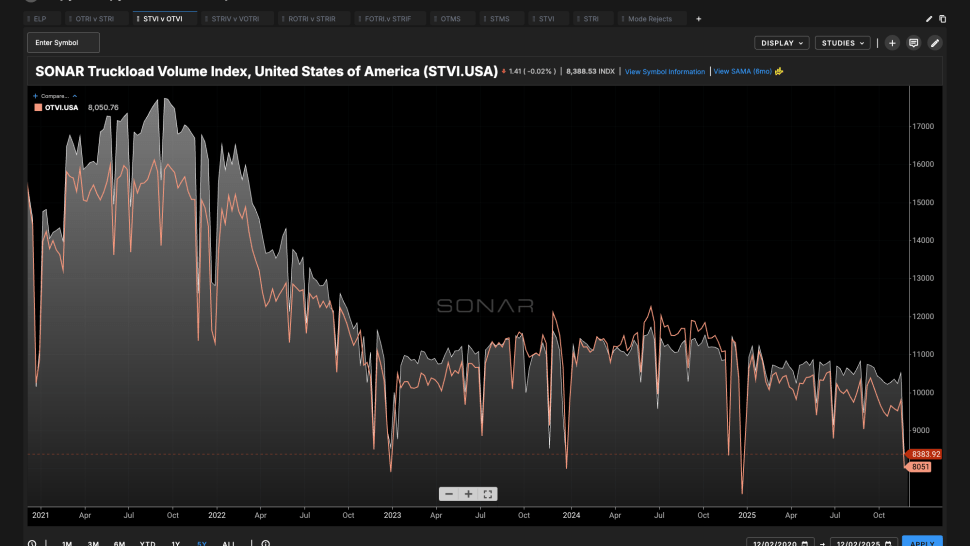Click the plus icon beside Compare
The image size is (970, 546).
[35, 96]
